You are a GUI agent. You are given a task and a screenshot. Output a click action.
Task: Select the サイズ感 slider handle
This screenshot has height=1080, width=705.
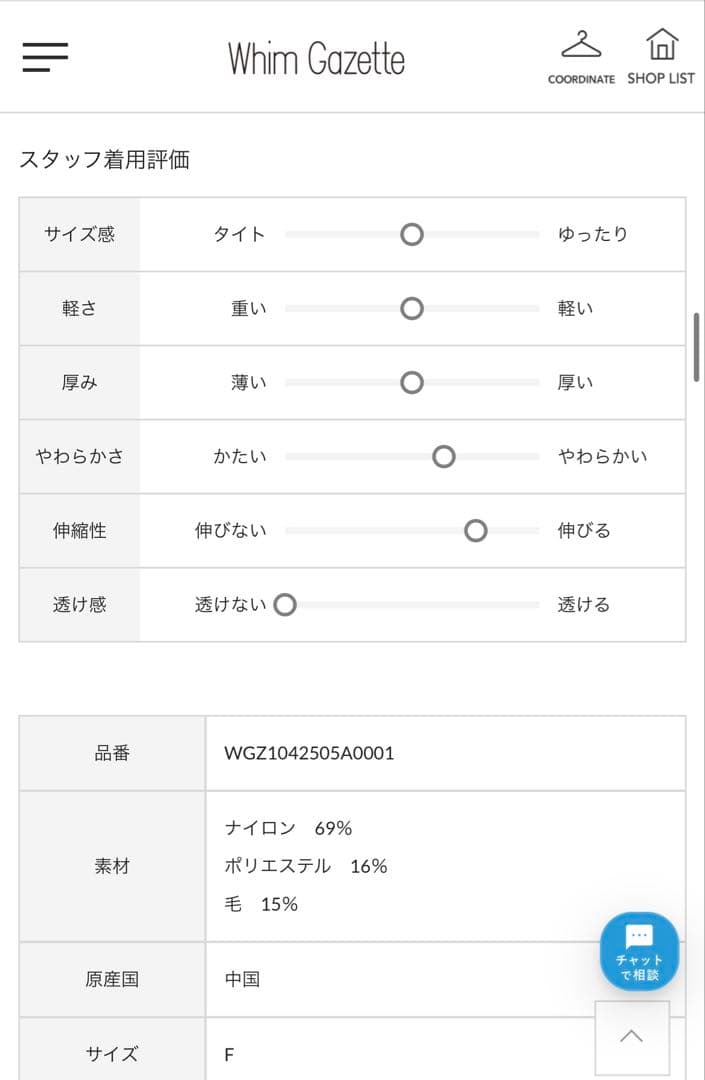[411, 234]
